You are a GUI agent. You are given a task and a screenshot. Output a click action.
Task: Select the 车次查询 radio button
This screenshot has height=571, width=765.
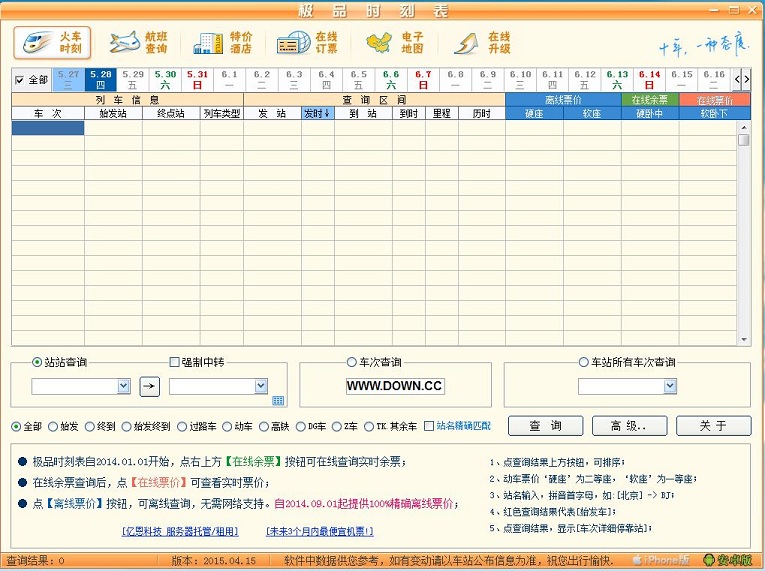tap(351, 362)
